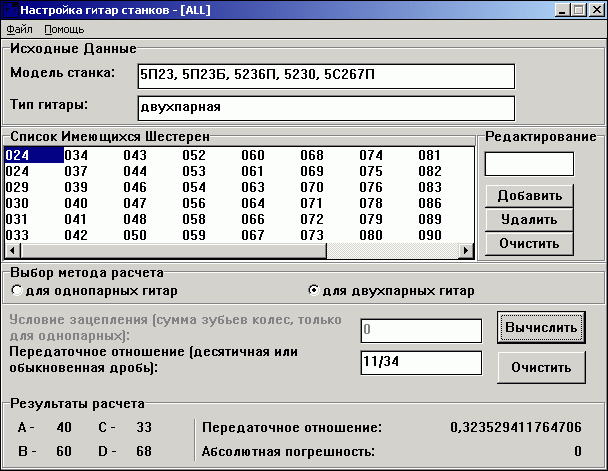
Task: Select gear 070 in the list
Action: point(312,187)
